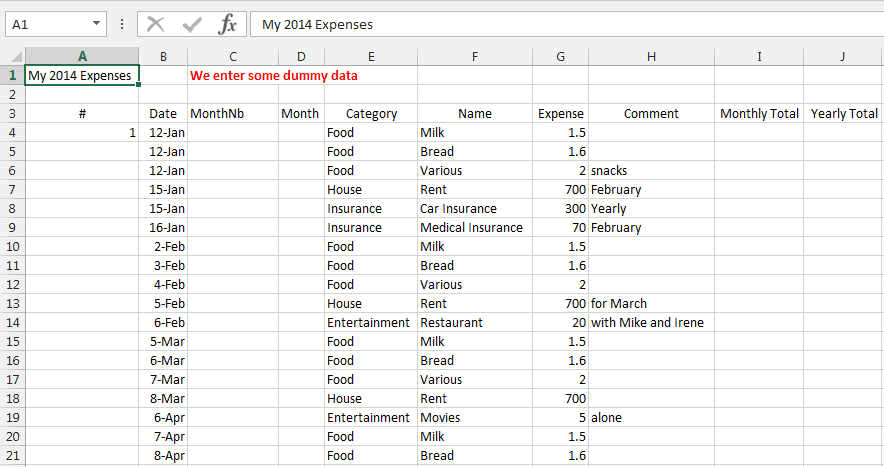
Task: Click the 'Car Insurance' name cell
Action: (x=458, y=208)
